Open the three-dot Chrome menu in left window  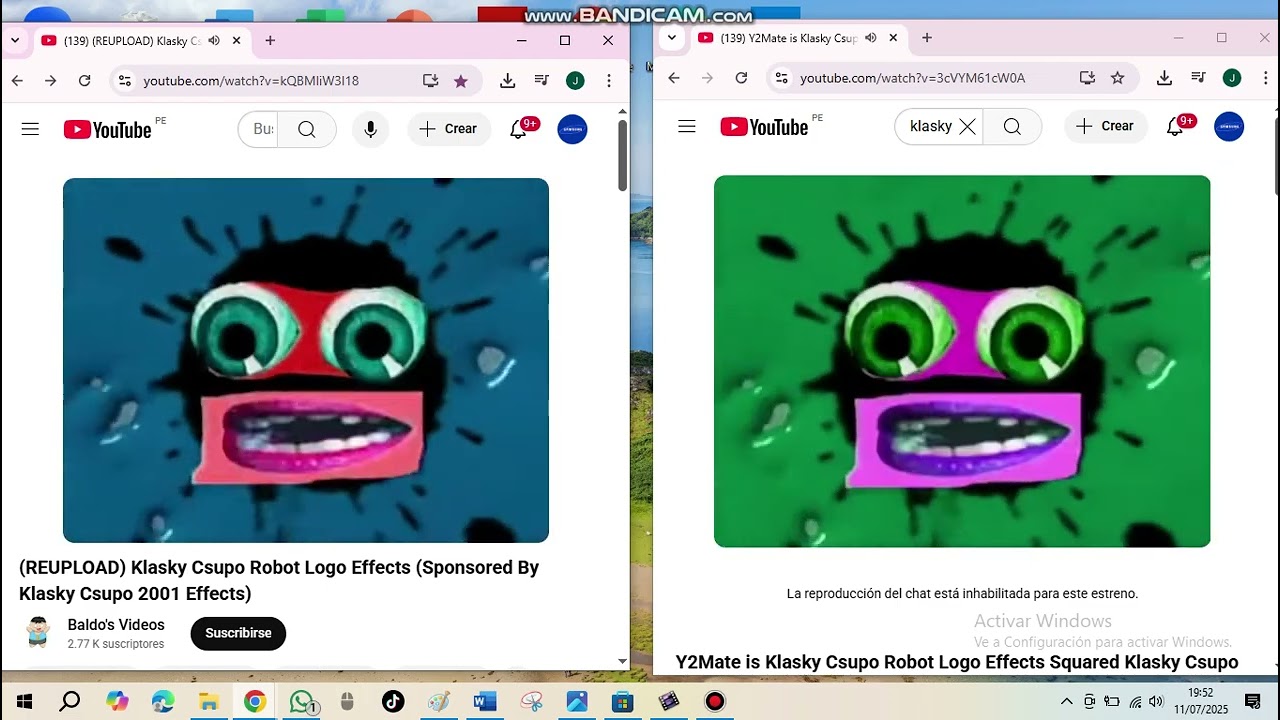click(608, 81)
